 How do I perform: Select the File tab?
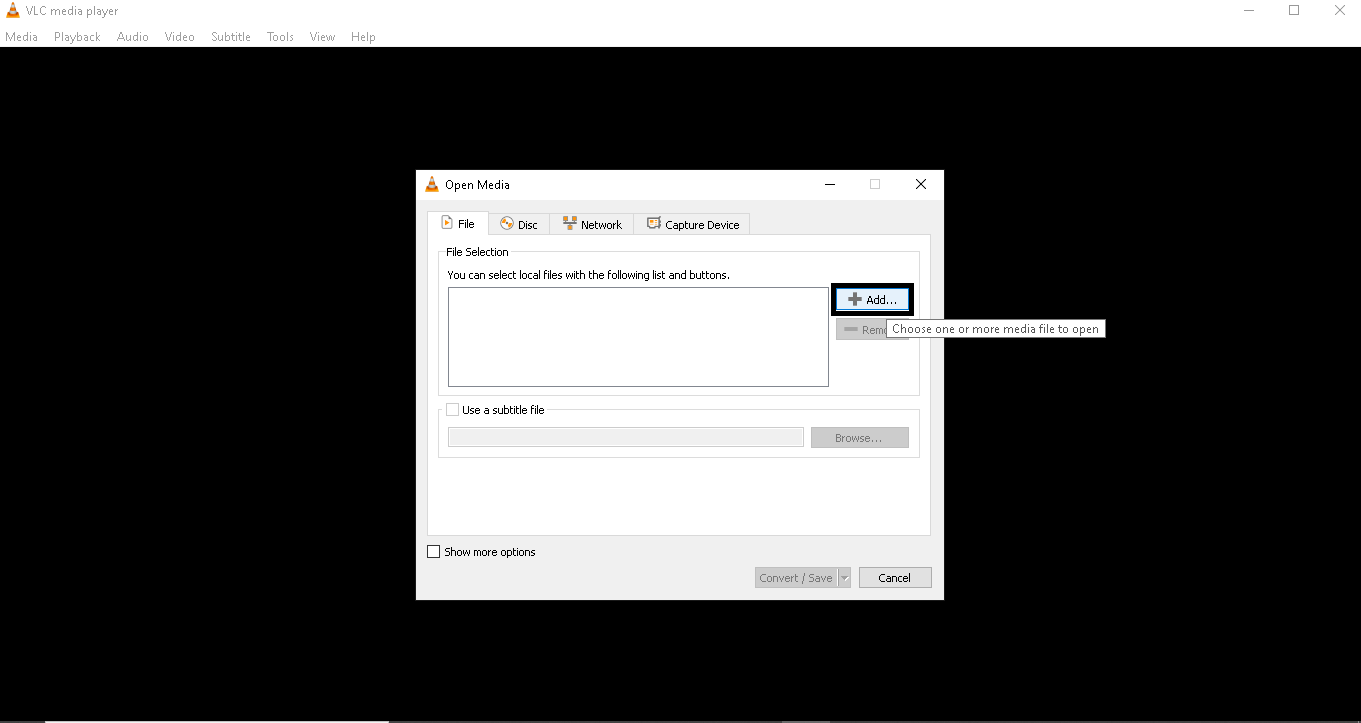[x=458, y=224]
